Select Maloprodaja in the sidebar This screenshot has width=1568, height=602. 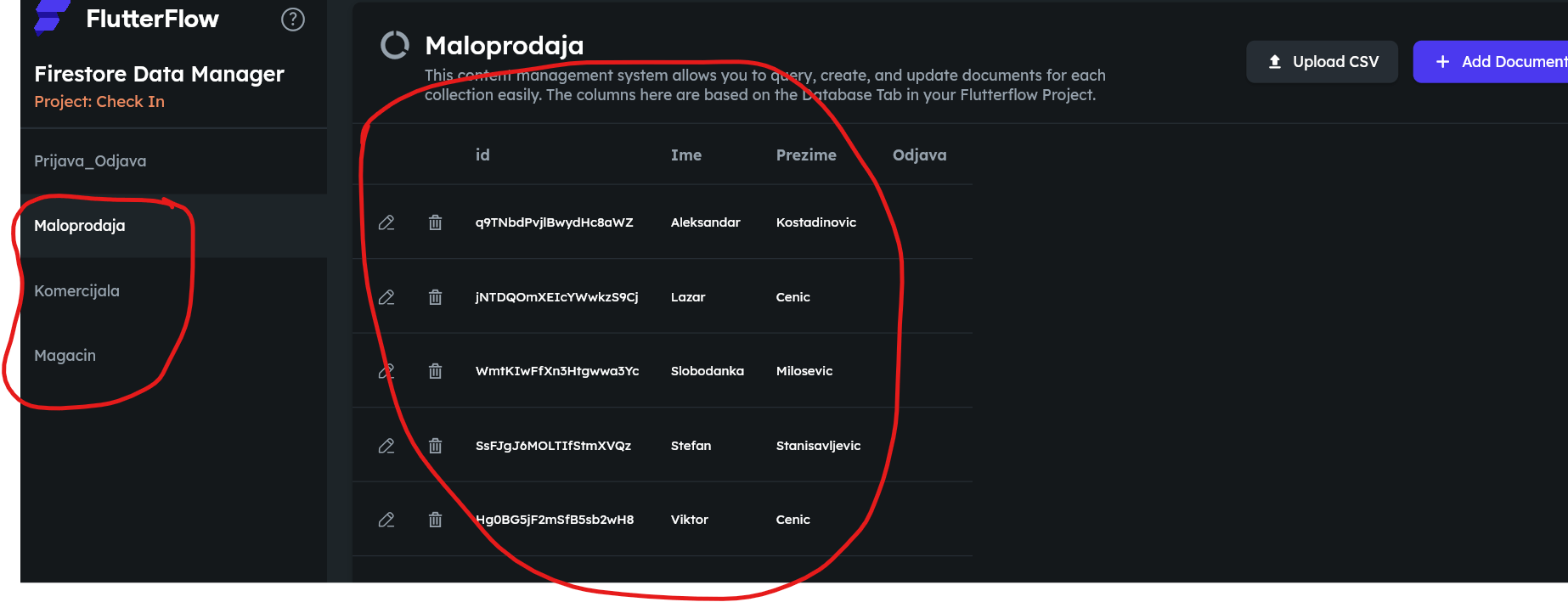[80, 226]
